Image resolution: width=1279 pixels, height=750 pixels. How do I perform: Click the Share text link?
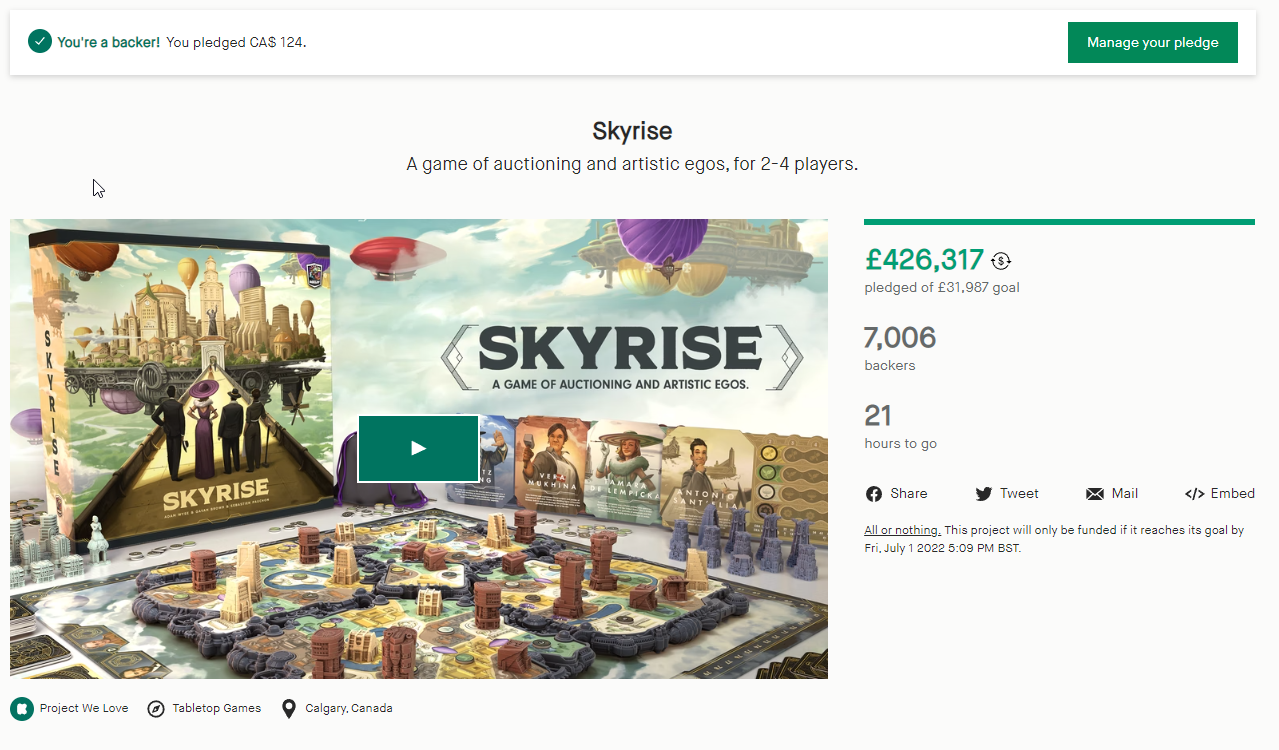coord(909,494)
